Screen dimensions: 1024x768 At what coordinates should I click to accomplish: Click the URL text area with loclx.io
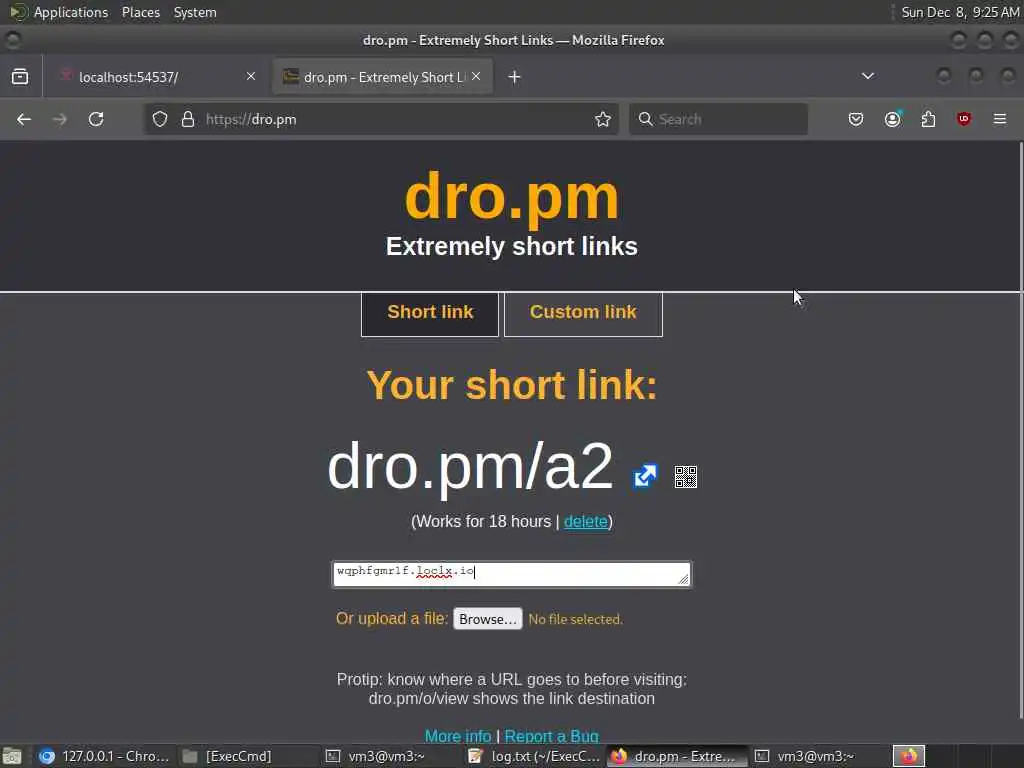[x=511, y=574]
